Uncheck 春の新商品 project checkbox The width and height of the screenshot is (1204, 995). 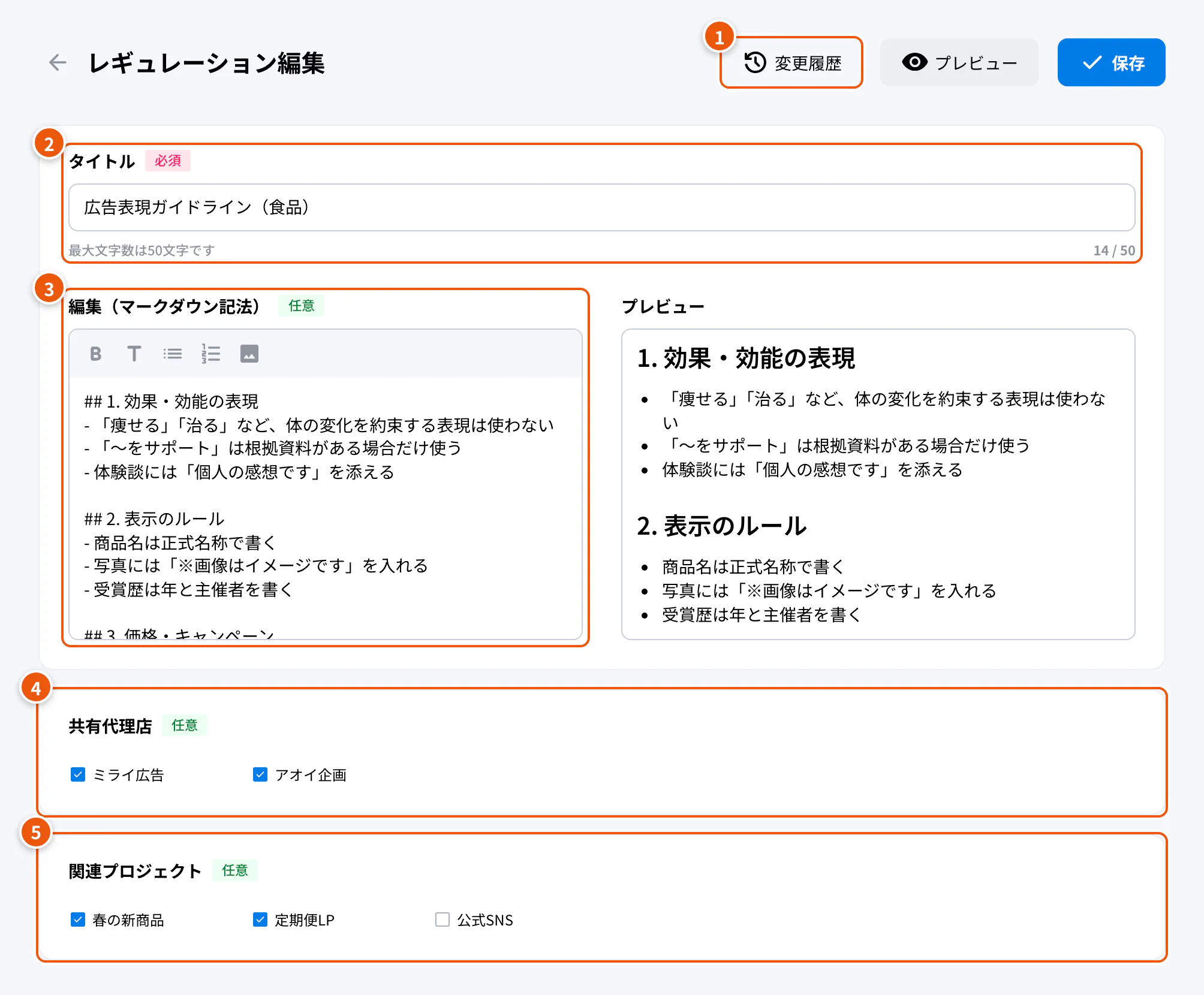[x=78, y=919]
